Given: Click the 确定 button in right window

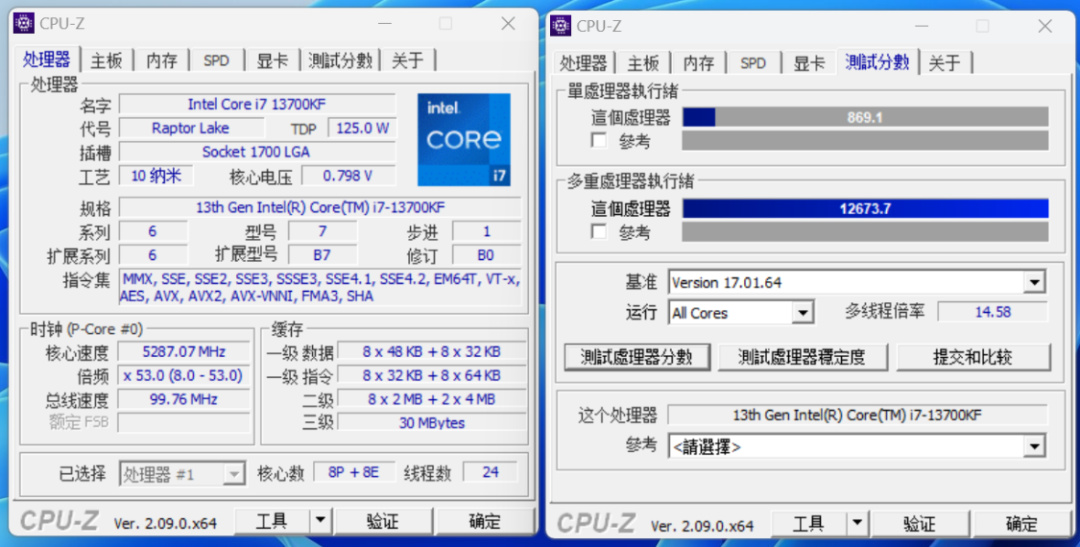Looking at the screenshot, I should [x=1022, y=523].
